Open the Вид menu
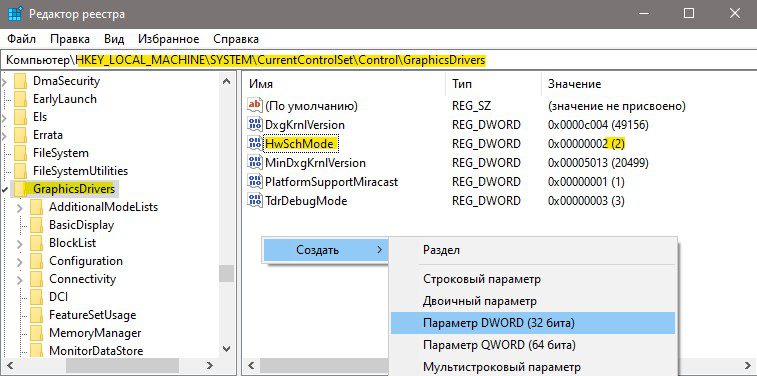The height and width of the screenshot is (376, 757). (x=114, y=39)
